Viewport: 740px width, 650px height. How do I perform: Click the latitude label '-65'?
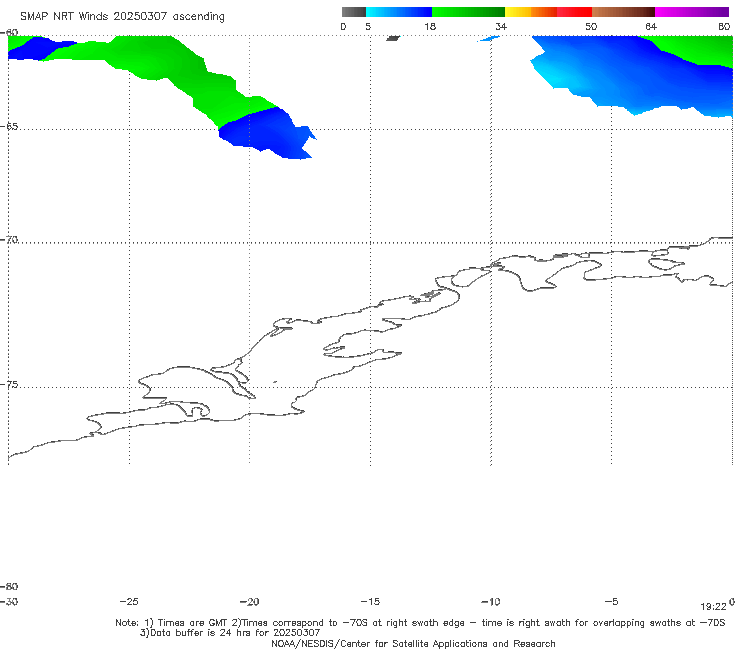(x=9, y=127)
